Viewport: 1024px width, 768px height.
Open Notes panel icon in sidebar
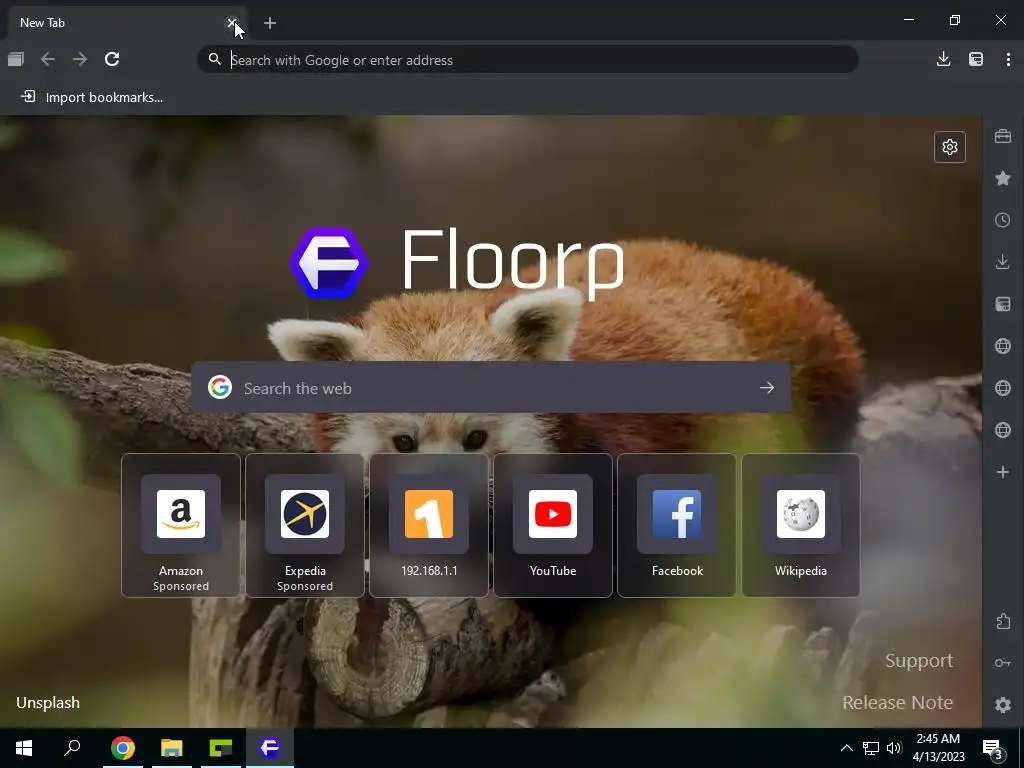click(x=1003, y=304)
